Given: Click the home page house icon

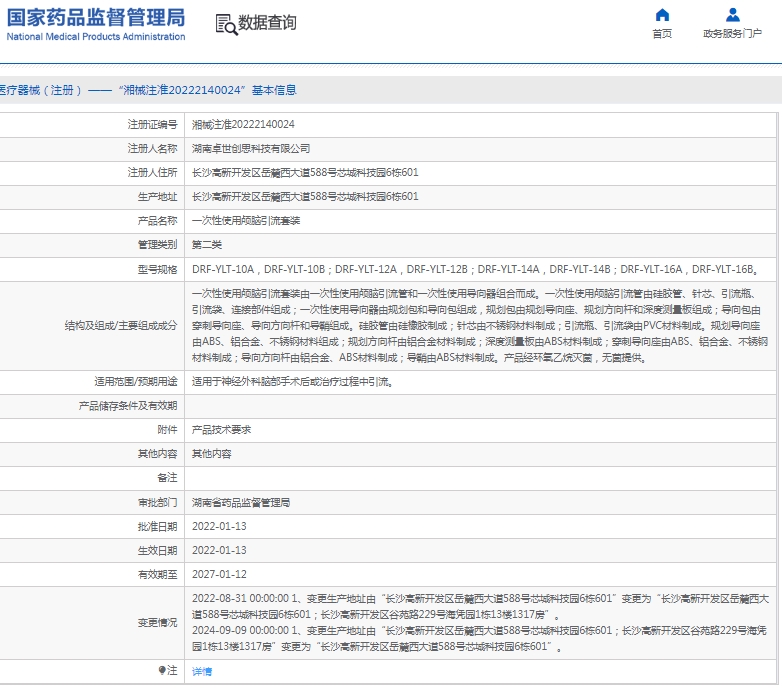Looking at the screenshot, I should [662, 15].
